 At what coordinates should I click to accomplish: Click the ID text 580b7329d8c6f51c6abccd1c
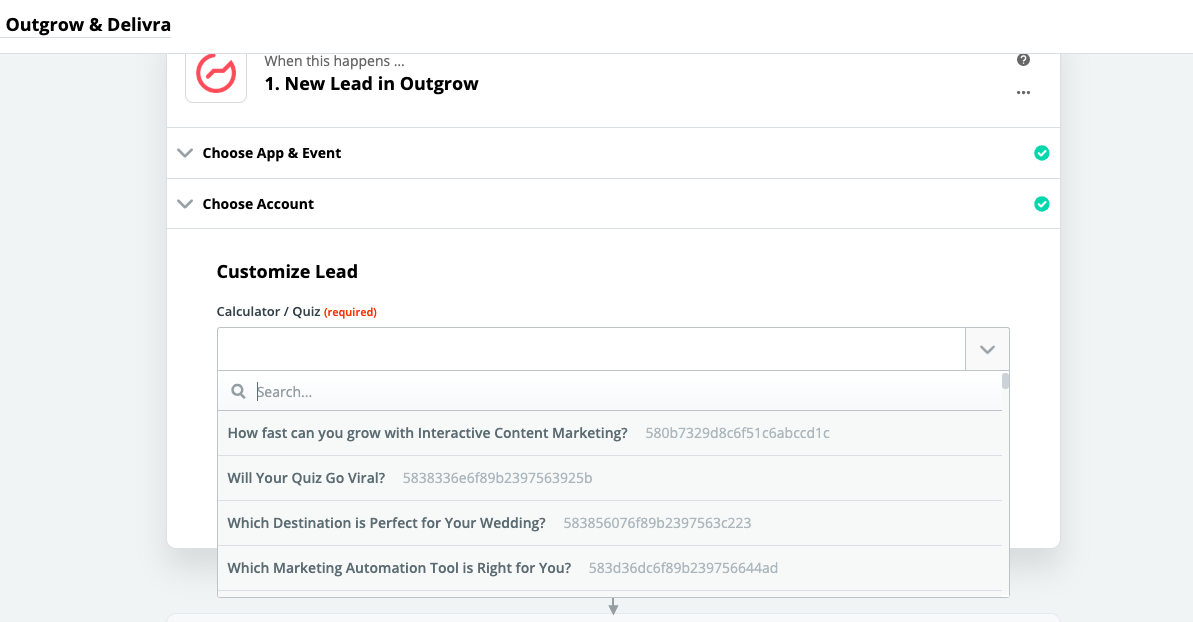[737, 433]
